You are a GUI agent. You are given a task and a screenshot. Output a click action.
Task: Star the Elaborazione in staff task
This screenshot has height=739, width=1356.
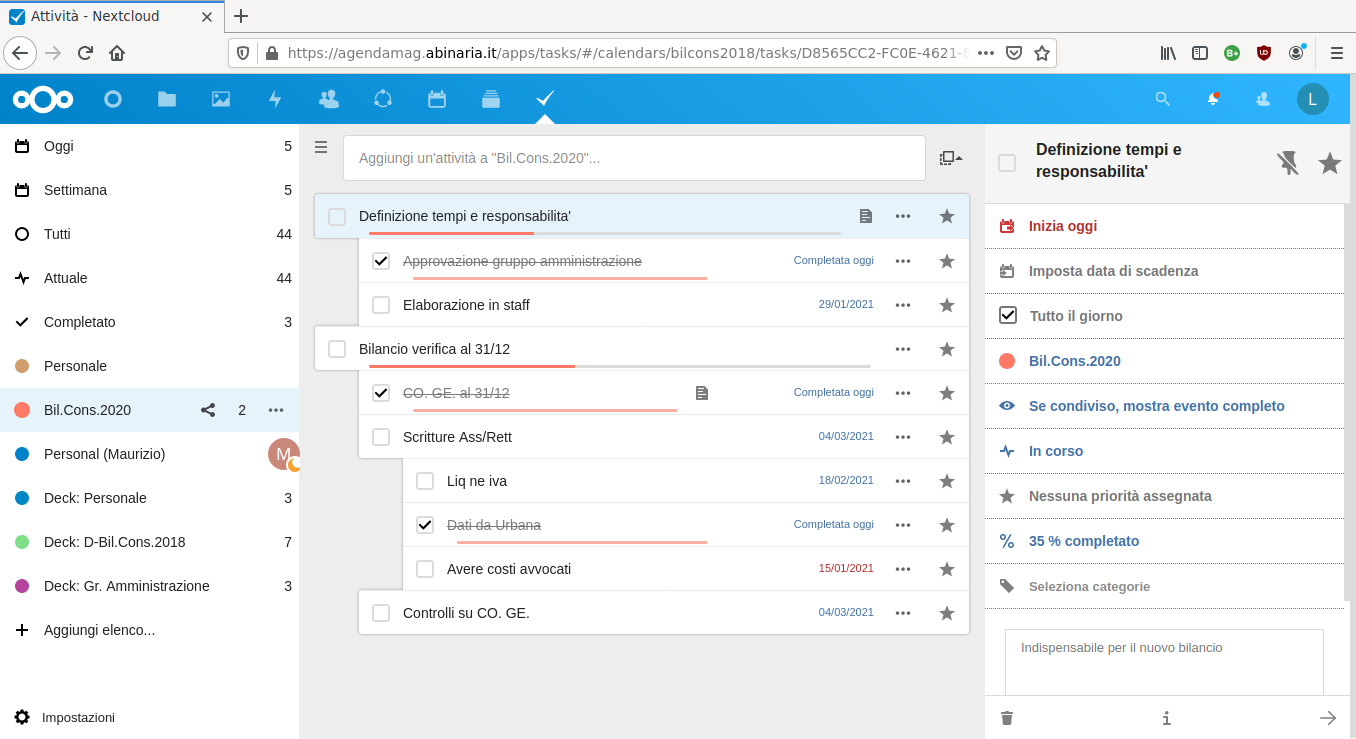(947, 305)
